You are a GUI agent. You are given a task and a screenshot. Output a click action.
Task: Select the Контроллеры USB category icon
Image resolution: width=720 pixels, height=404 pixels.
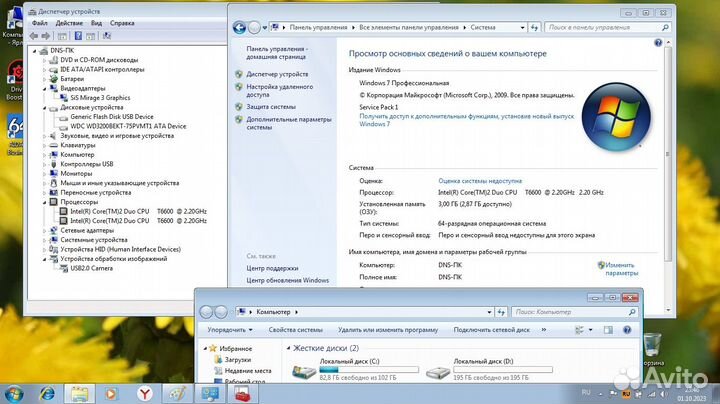click(x=54, y=164)
